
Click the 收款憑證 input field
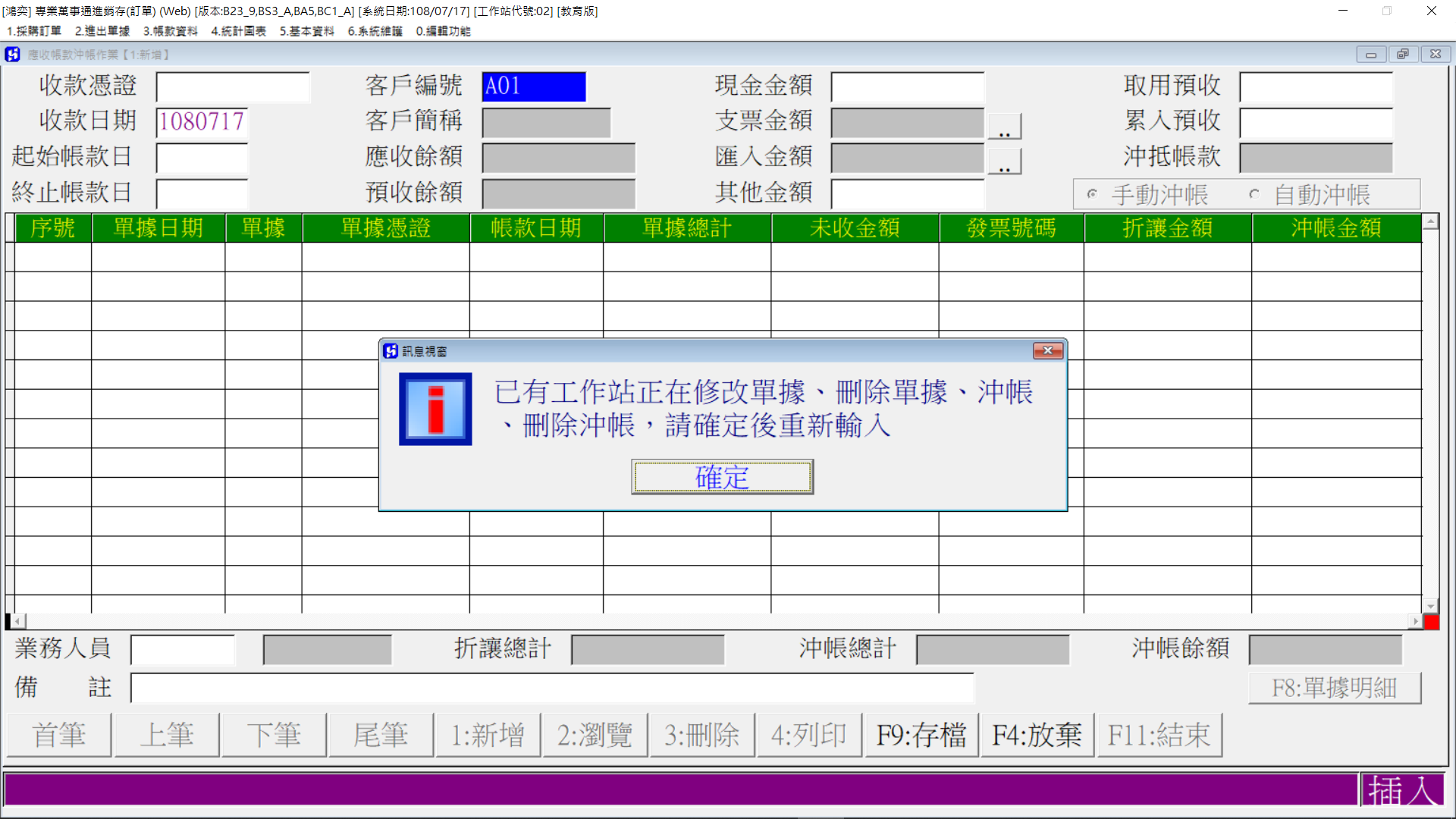[x=233, y=87]
